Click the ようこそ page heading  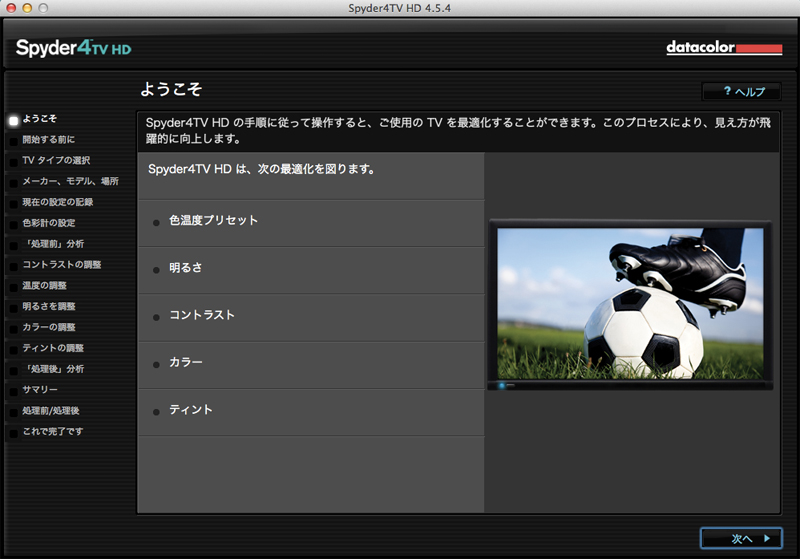pyautogui.click(x=171, y=89)
